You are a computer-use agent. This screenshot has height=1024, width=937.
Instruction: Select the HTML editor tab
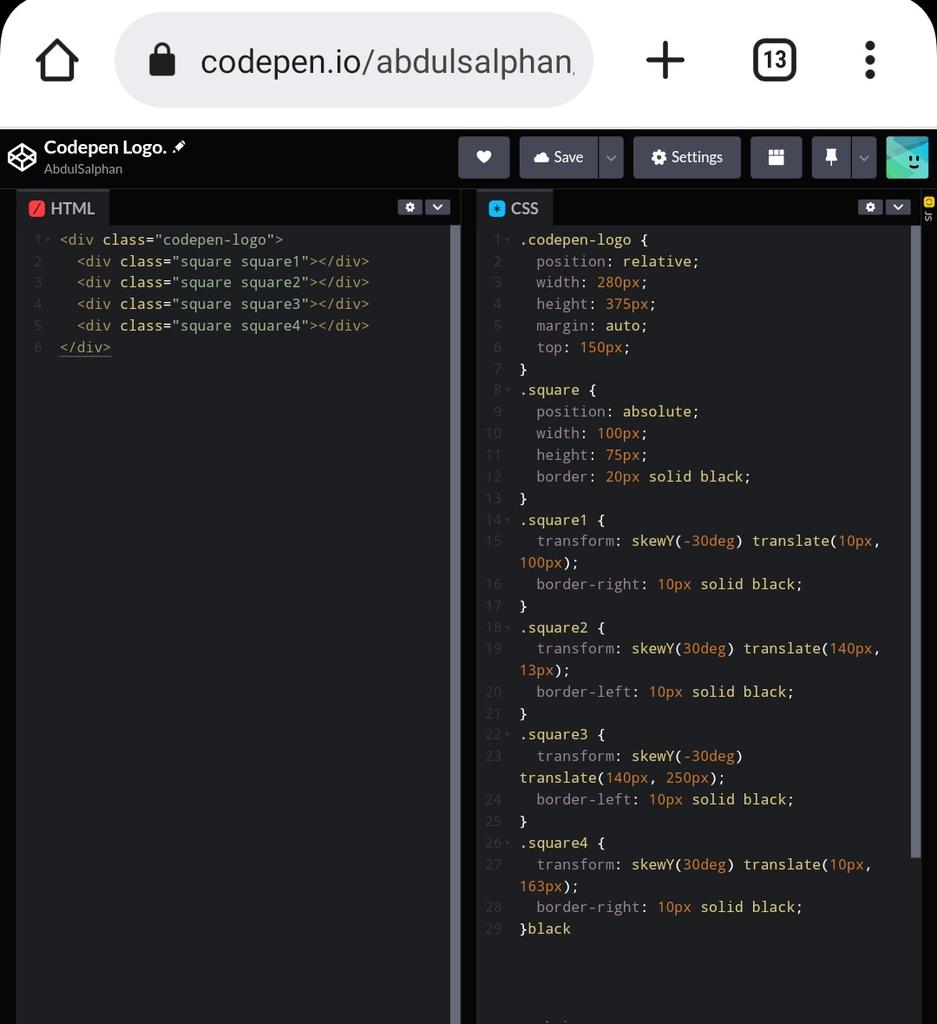[x=63, y=208]
